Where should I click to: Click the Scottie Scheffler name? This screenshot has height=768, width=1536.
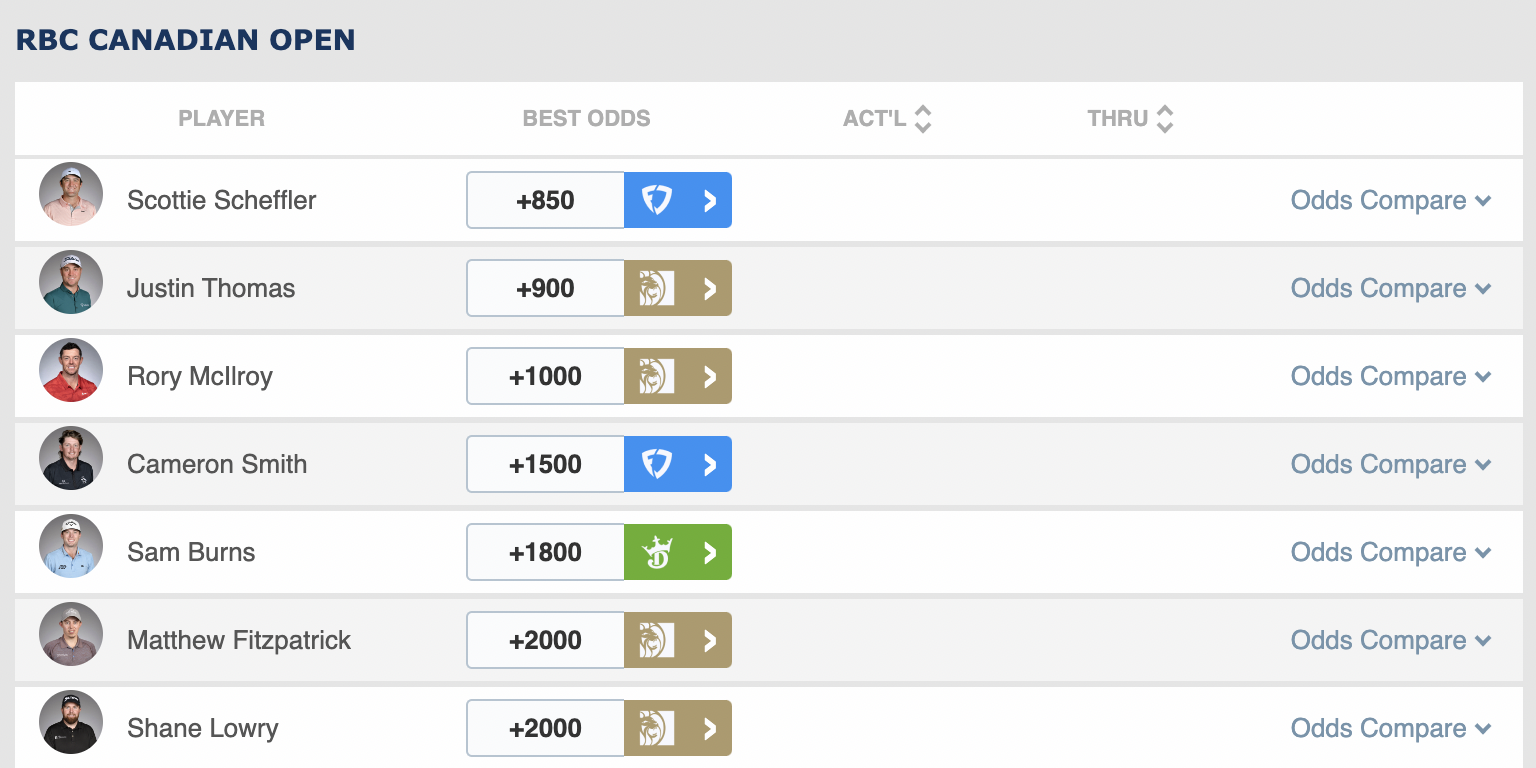tap(221, 200)
